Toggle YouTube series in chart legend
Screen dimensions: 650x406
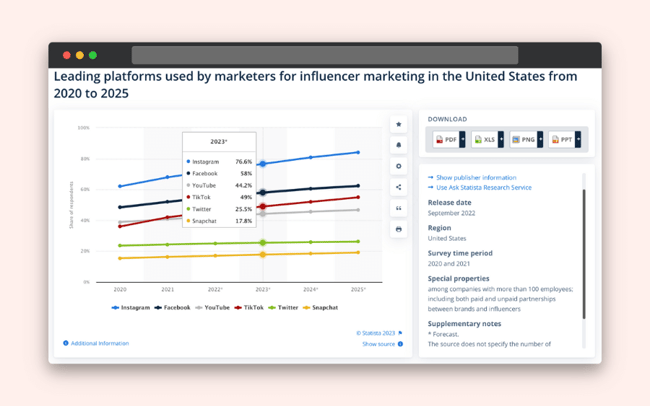point(212,308)
